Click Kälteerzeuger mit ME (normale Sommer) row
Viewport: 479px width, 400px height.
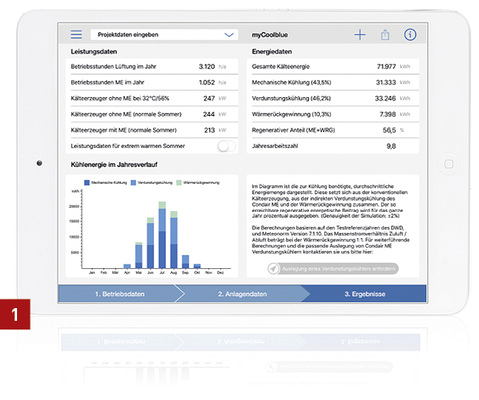click(x=152, y=130)
